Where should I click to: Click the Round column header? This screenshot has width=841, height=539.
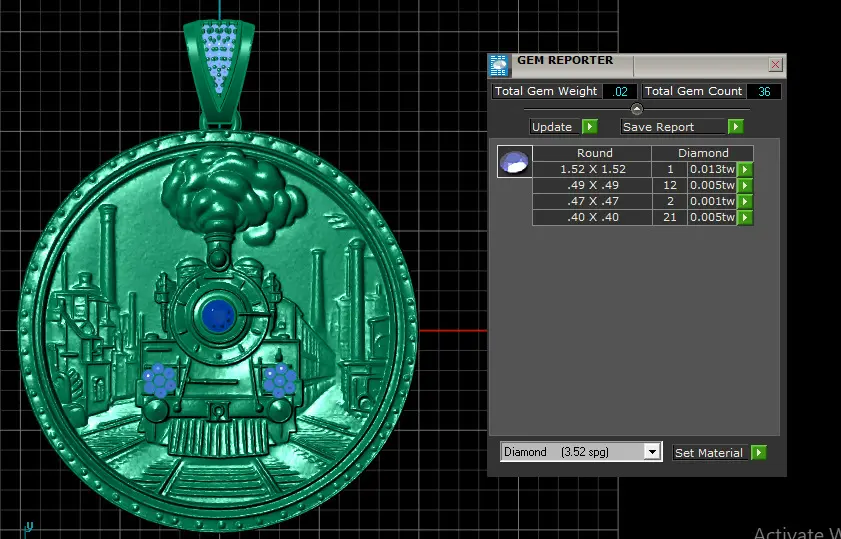[x=592, y=153]
